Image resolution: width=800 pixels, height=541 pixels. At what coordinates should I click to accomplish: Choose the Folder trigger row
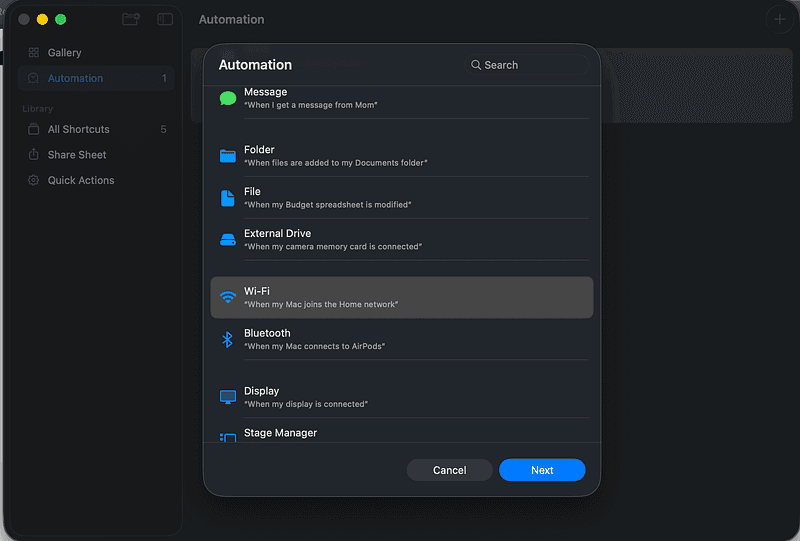[x=402, y=156]
